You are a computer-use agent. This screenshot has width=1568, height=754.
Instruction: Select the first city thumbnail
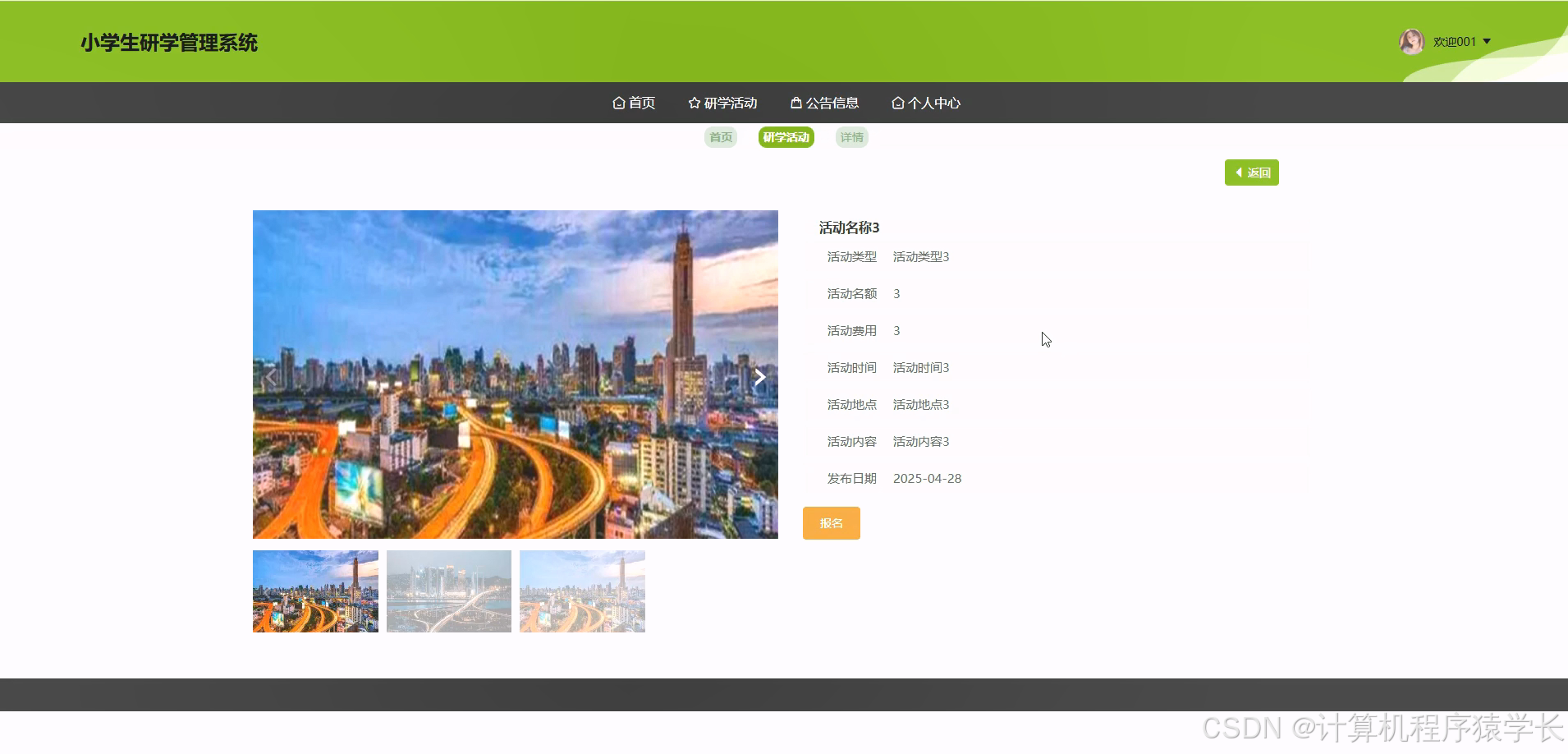[315, 591]
